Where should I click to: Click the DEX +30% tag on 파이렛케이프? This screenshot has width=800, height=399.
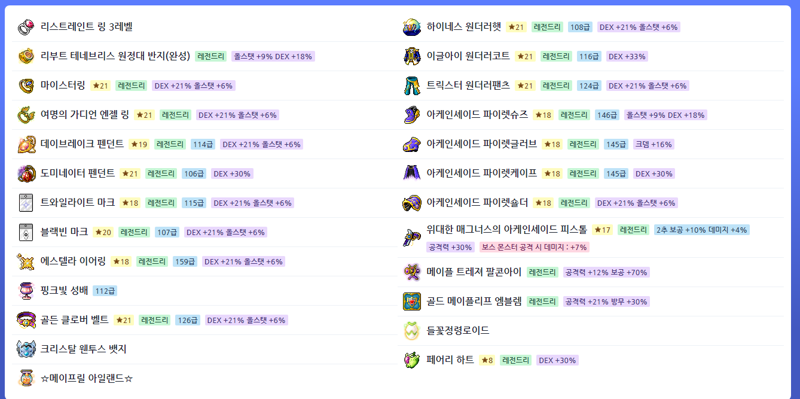tap(654, 173)
